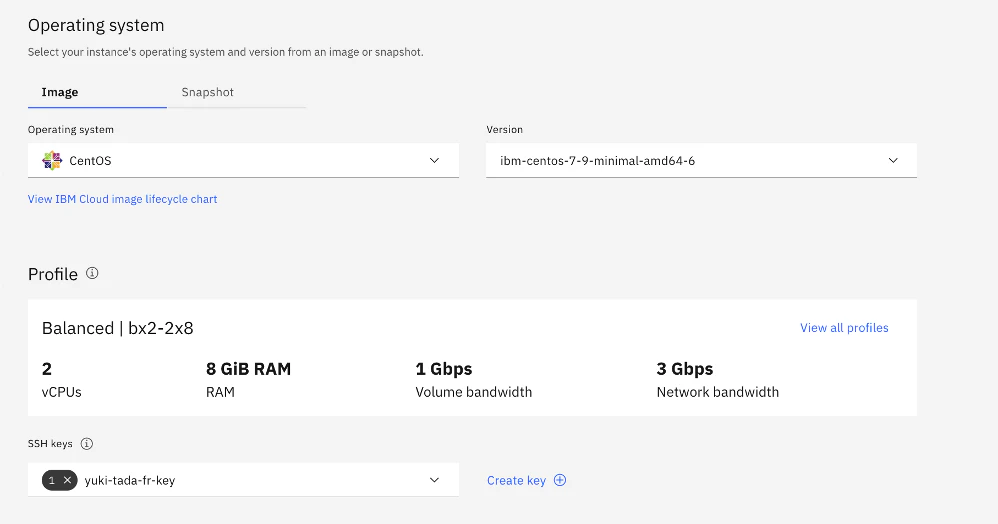998x524 pixels.
Task: Open the Profile info tooltip icon
Action: click(x=92, y=273)
